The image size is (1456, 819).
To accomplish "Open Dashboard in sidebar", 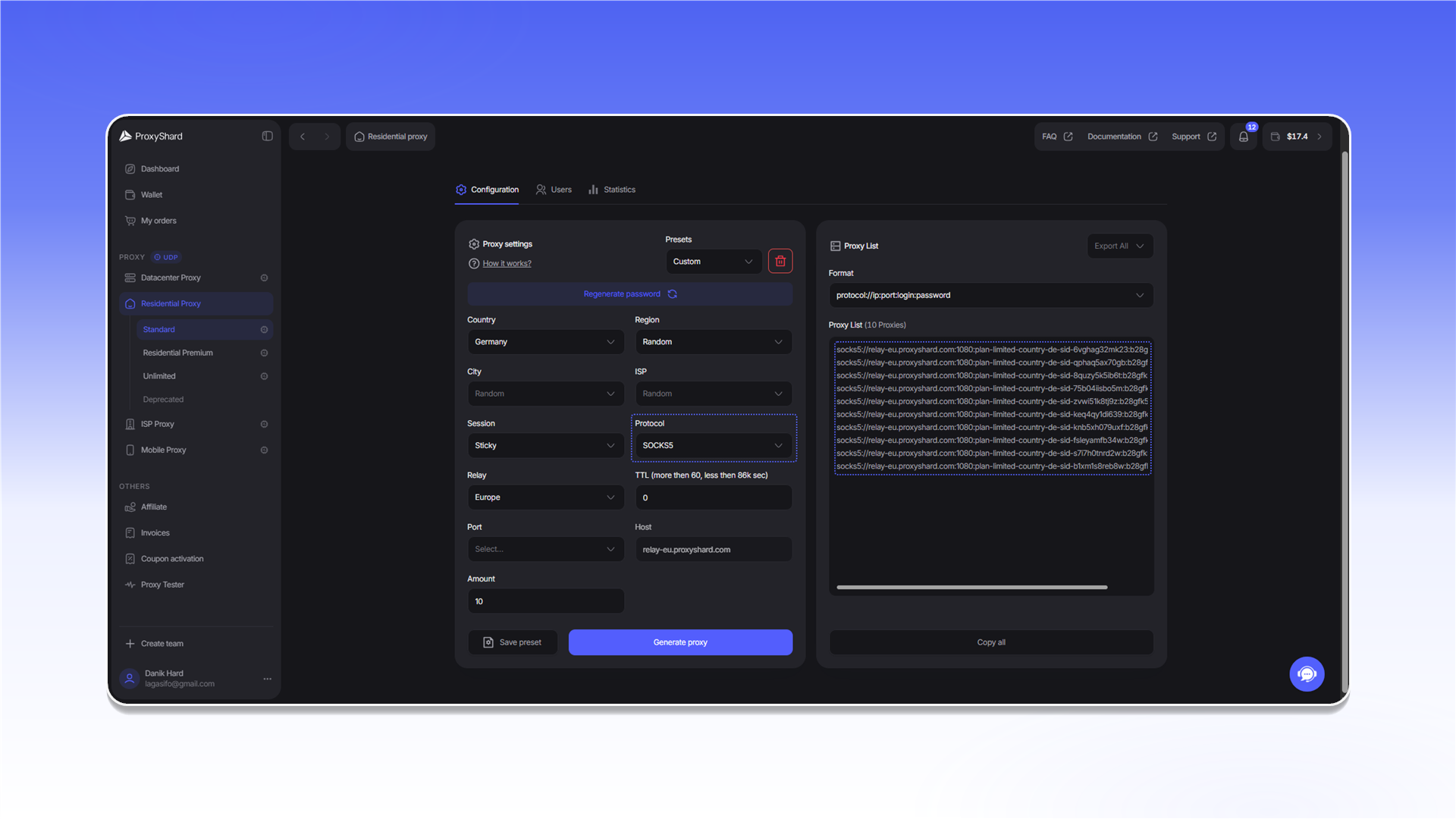I will pyautogui.click(x=196, y=169).
